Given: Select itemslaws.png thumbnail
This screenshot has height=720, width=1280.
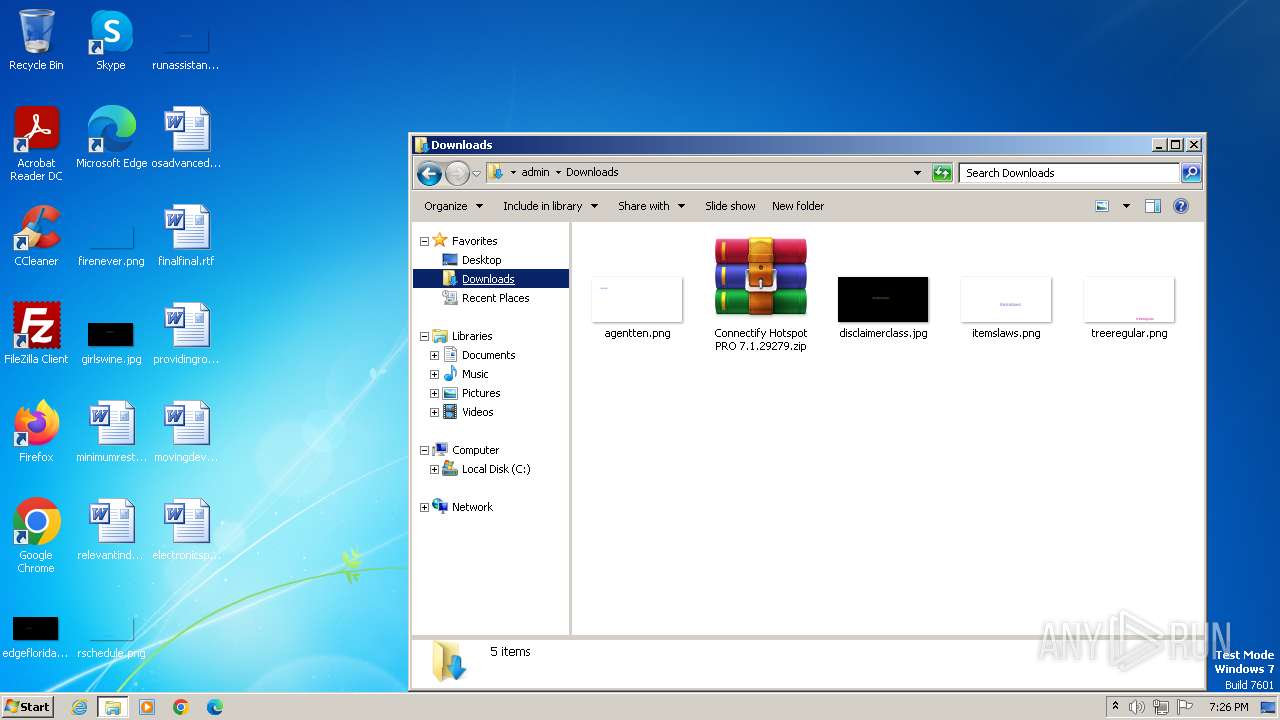Looking at the screenshot, I should [1006, 308].
